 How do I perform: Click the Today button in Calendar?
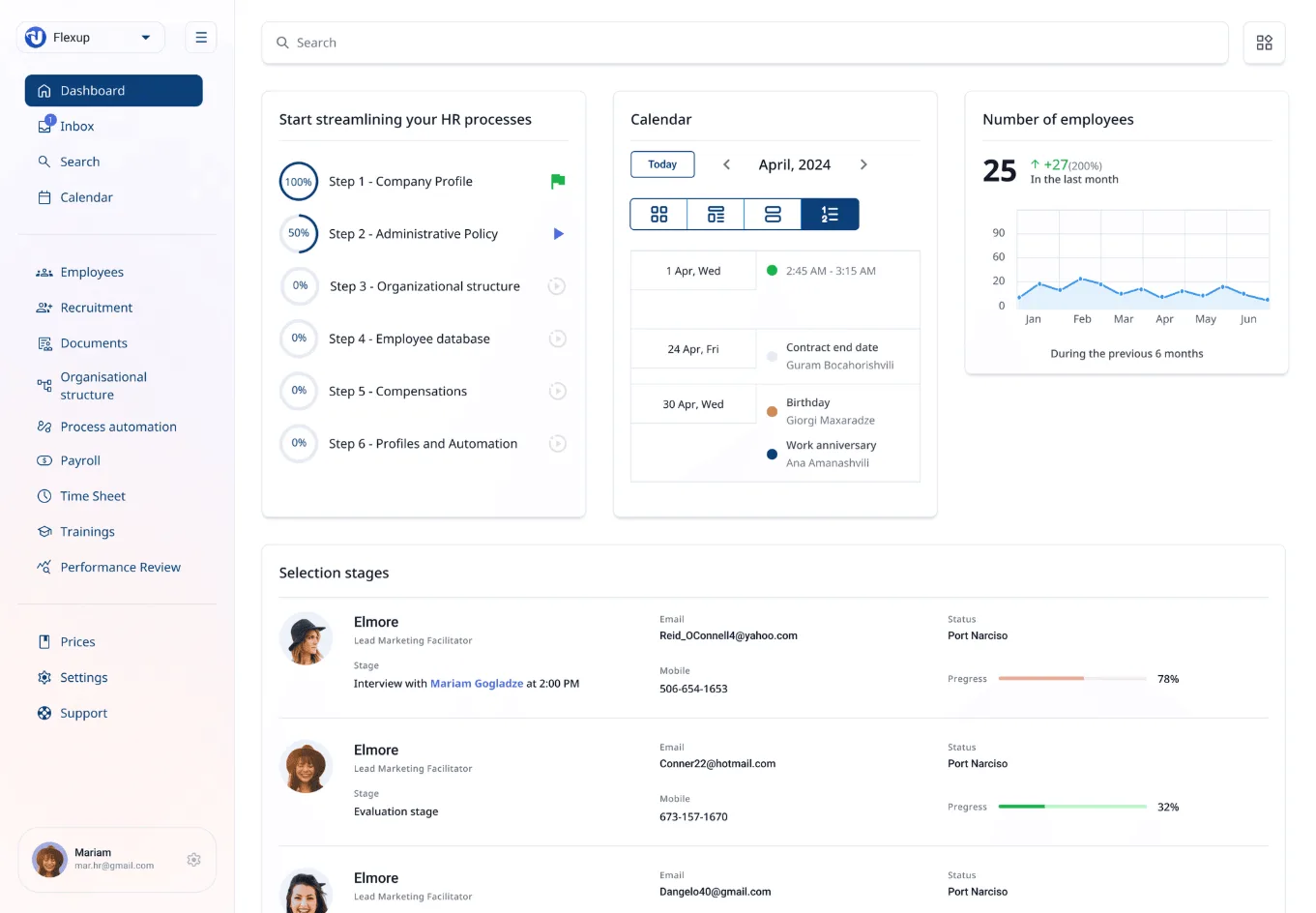coord(662,164)
